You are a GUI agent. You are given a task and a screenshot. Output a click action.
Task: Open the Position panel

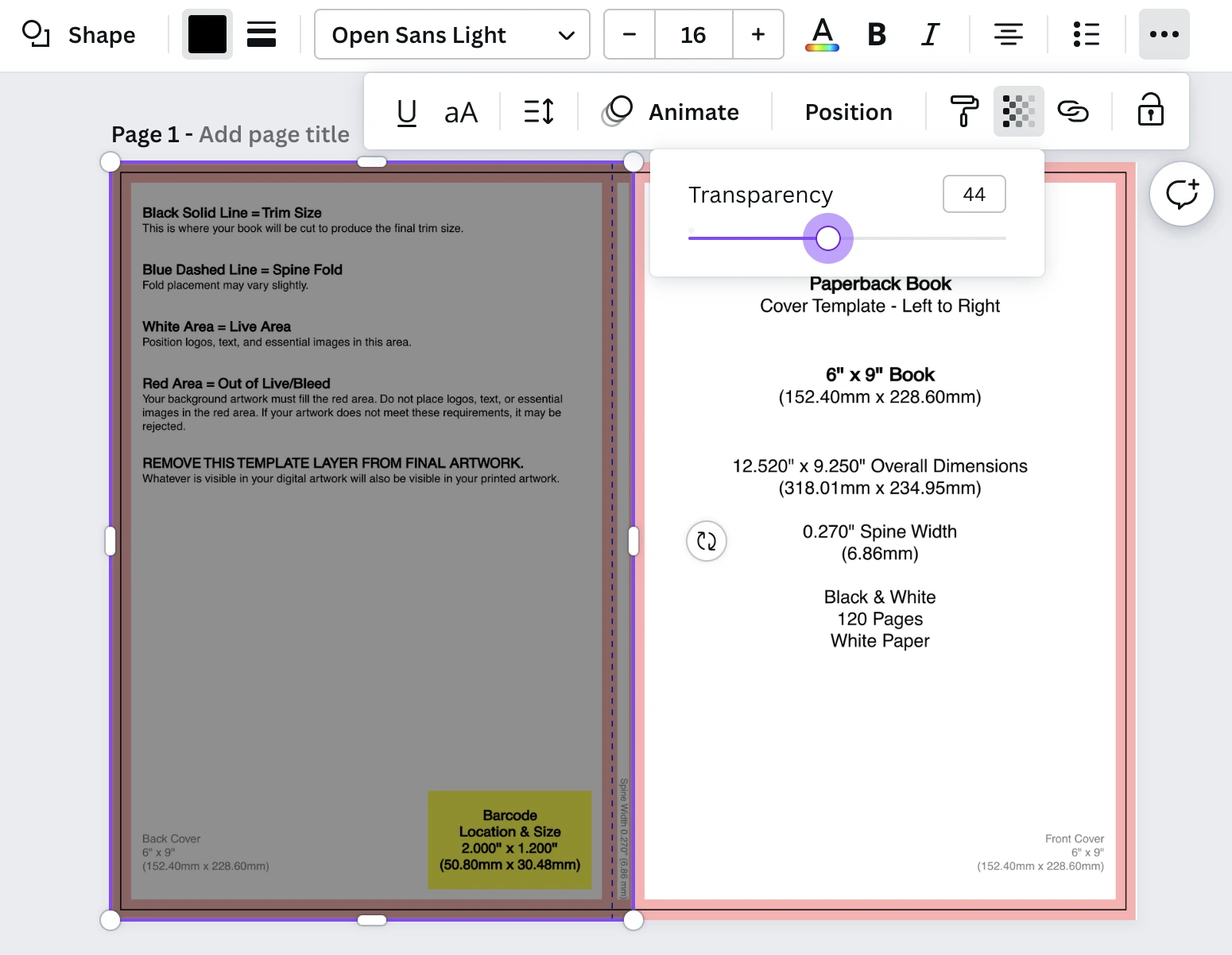(847, 111)
